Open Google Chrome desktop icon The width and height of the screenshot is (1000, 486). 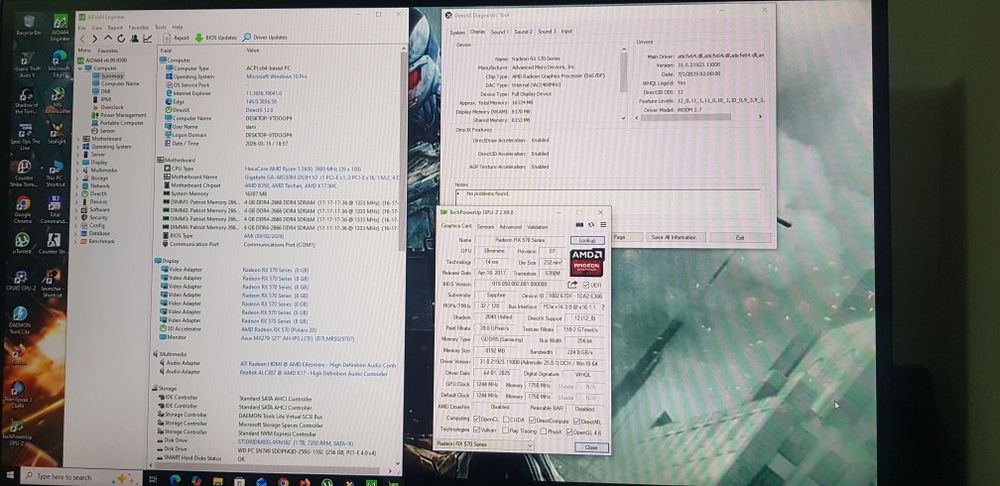coord(23,209)
